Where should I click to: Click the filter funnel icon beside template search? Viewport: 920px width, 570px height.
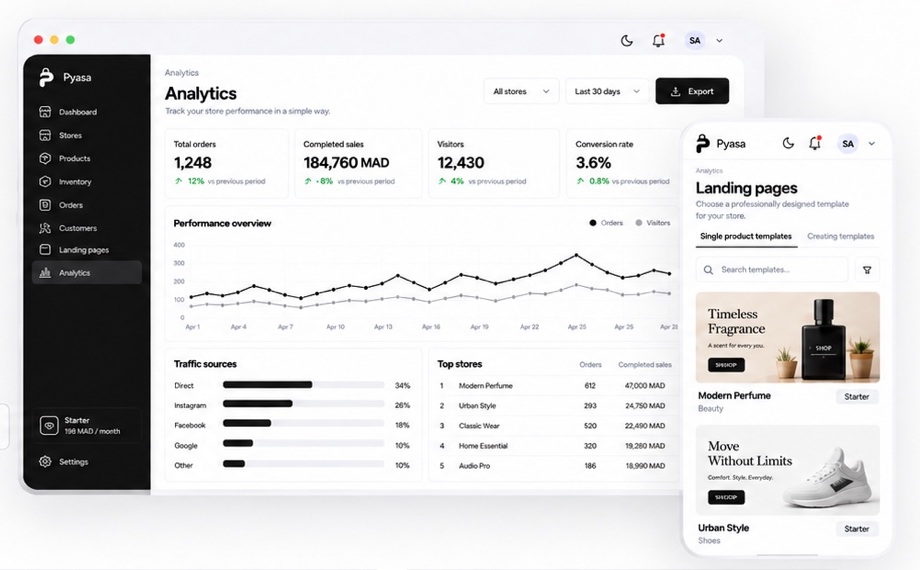867,270
